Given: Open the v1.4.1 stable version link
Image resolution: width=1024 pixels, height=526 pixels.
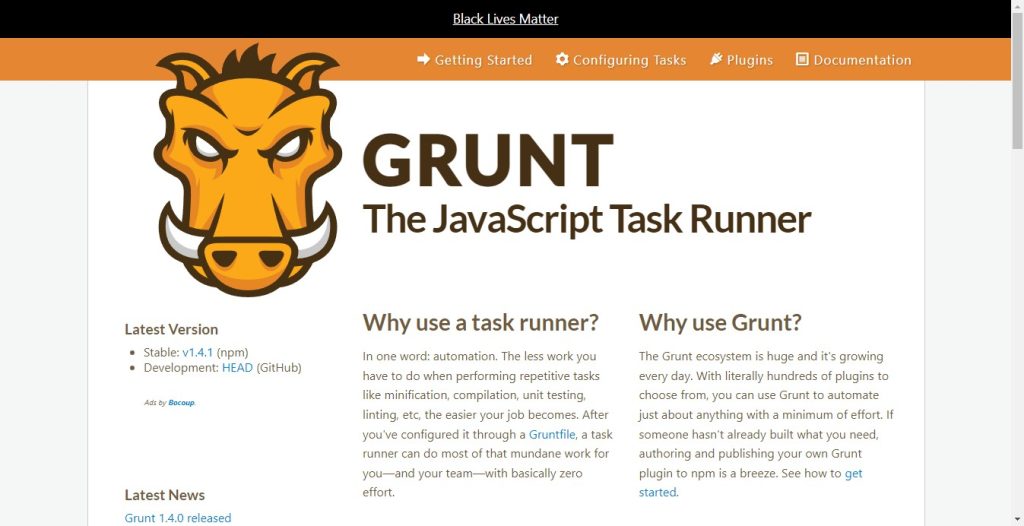Looking at the screenshot, I should [197, 352].
